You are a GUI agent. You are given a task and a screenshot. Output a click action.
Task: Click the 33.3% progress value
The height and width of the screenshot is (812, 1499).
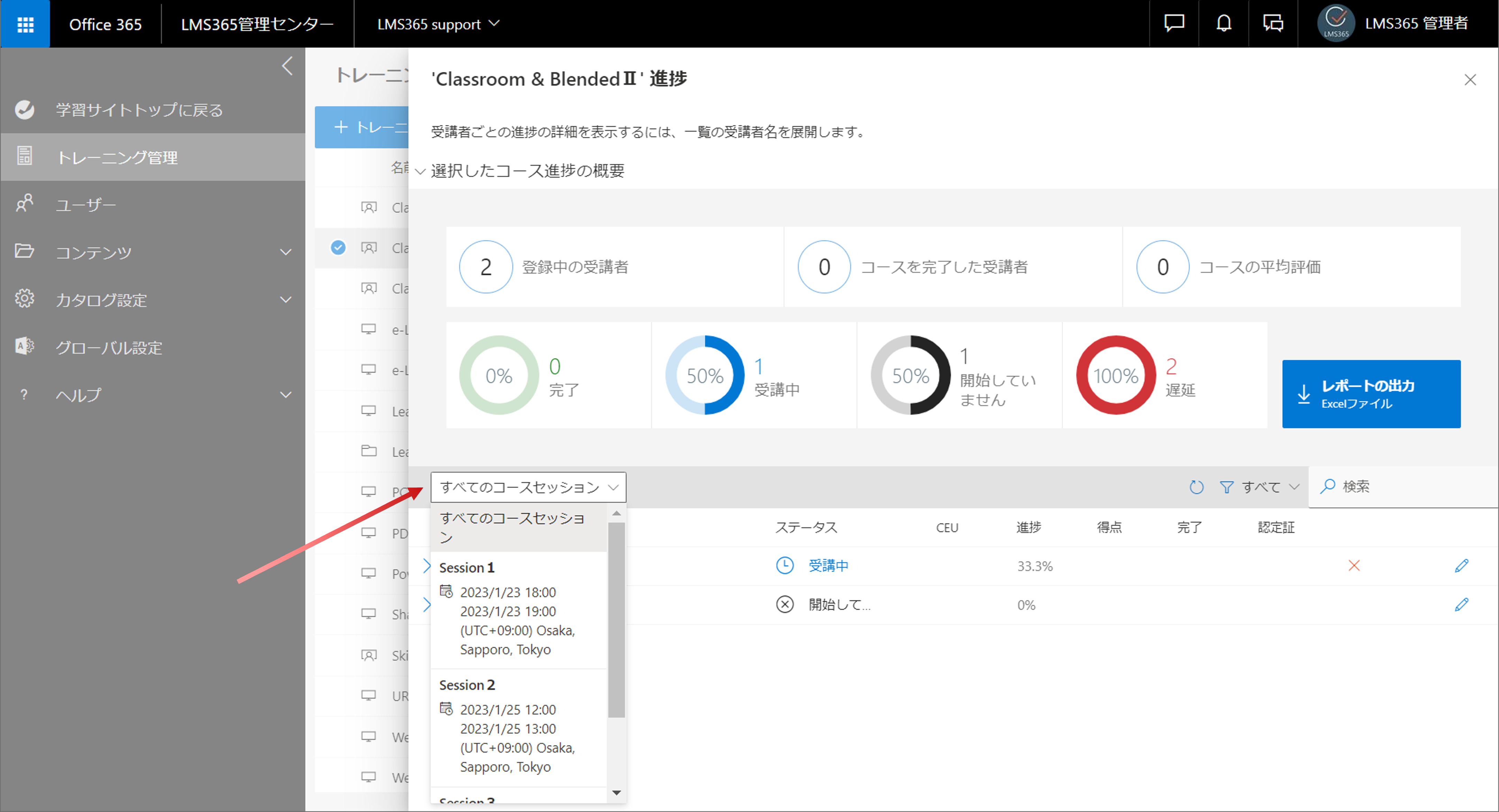(1035, 566)
